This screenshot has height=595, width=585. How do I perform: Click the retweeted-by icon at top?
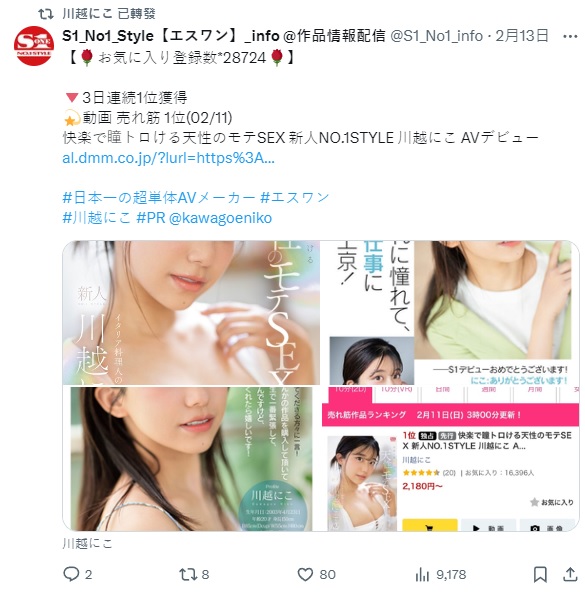[x=46, y=14]
